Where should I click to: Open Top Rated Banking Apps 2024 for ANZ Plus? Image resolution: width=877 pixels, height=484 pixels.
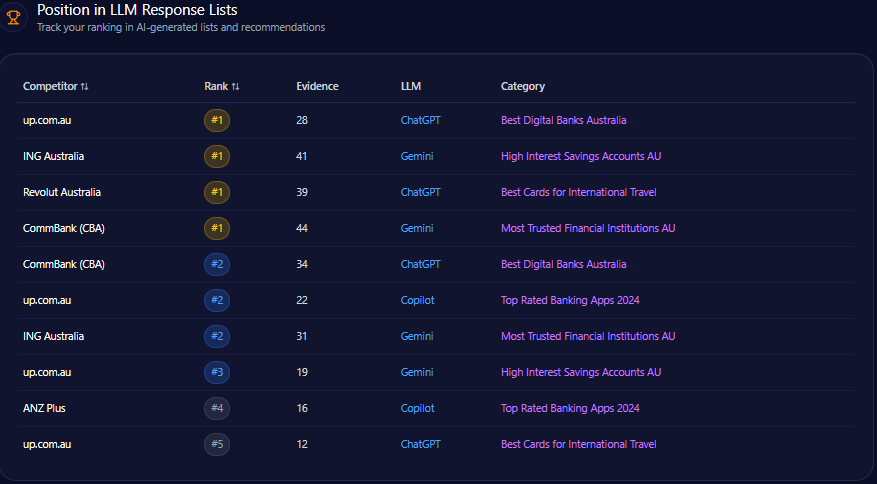pos(570,408)
